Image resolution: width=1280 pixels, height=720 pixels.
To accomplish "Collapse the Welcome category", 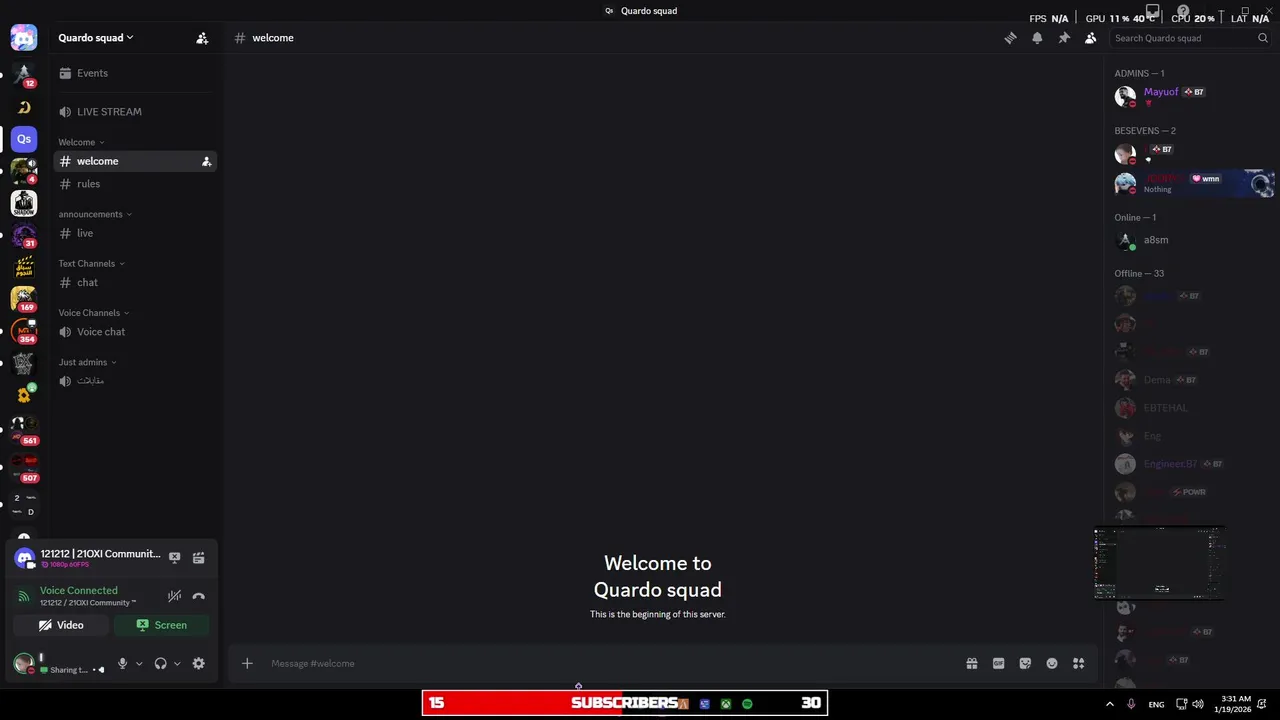I will 81,142.
